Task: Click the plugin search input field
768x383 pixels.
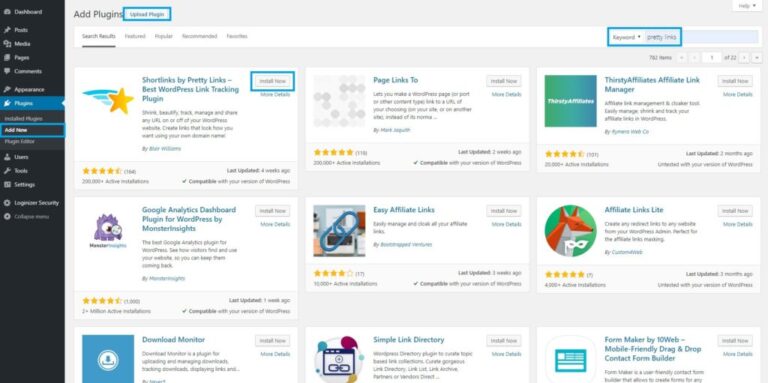Action: click(701, 37)
